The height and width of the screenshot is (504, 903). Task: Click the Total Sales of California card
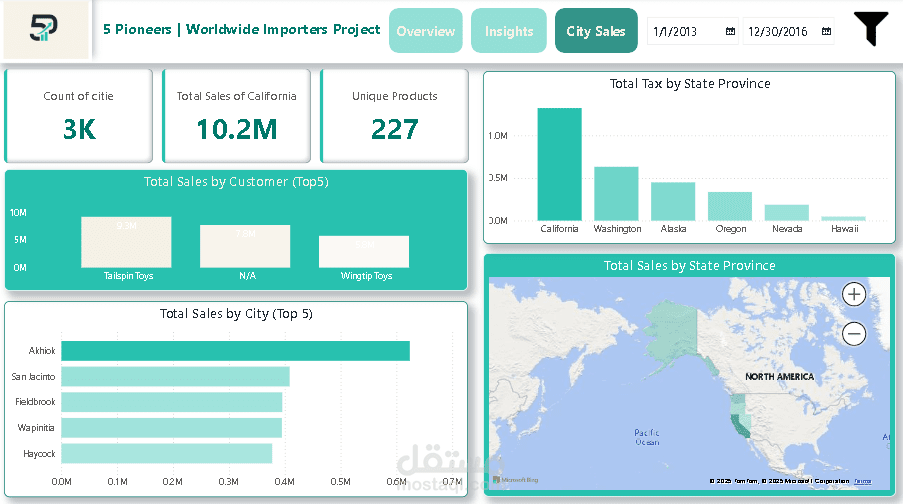coord(237,116)
